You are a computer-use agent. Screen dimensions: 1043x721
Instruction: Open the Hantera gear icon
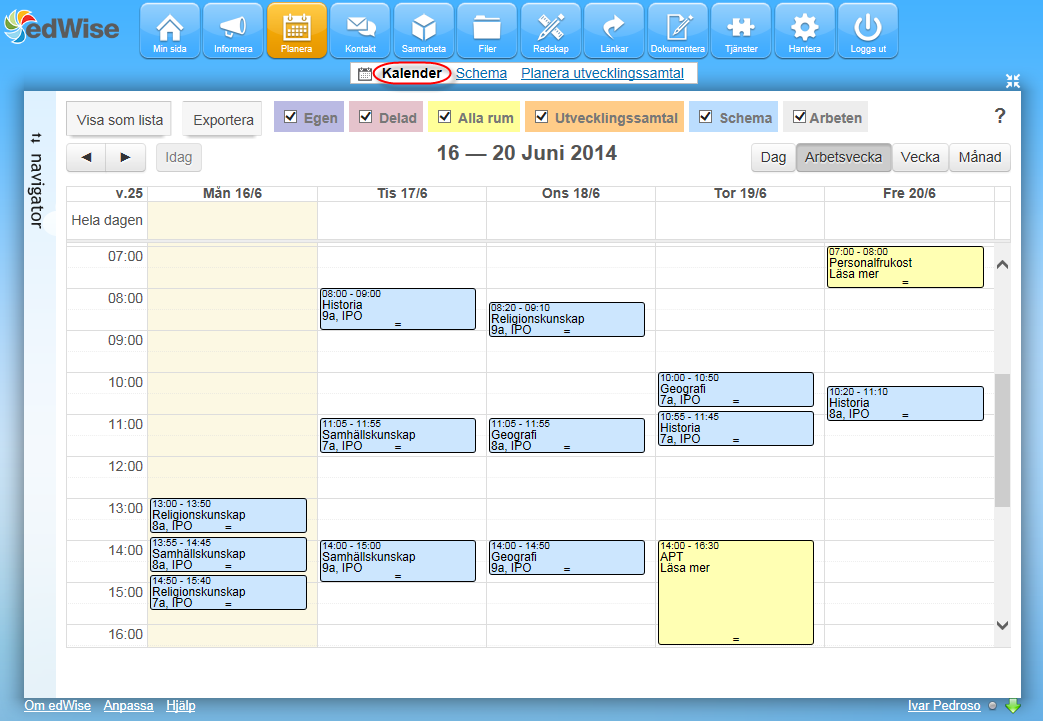805,31
